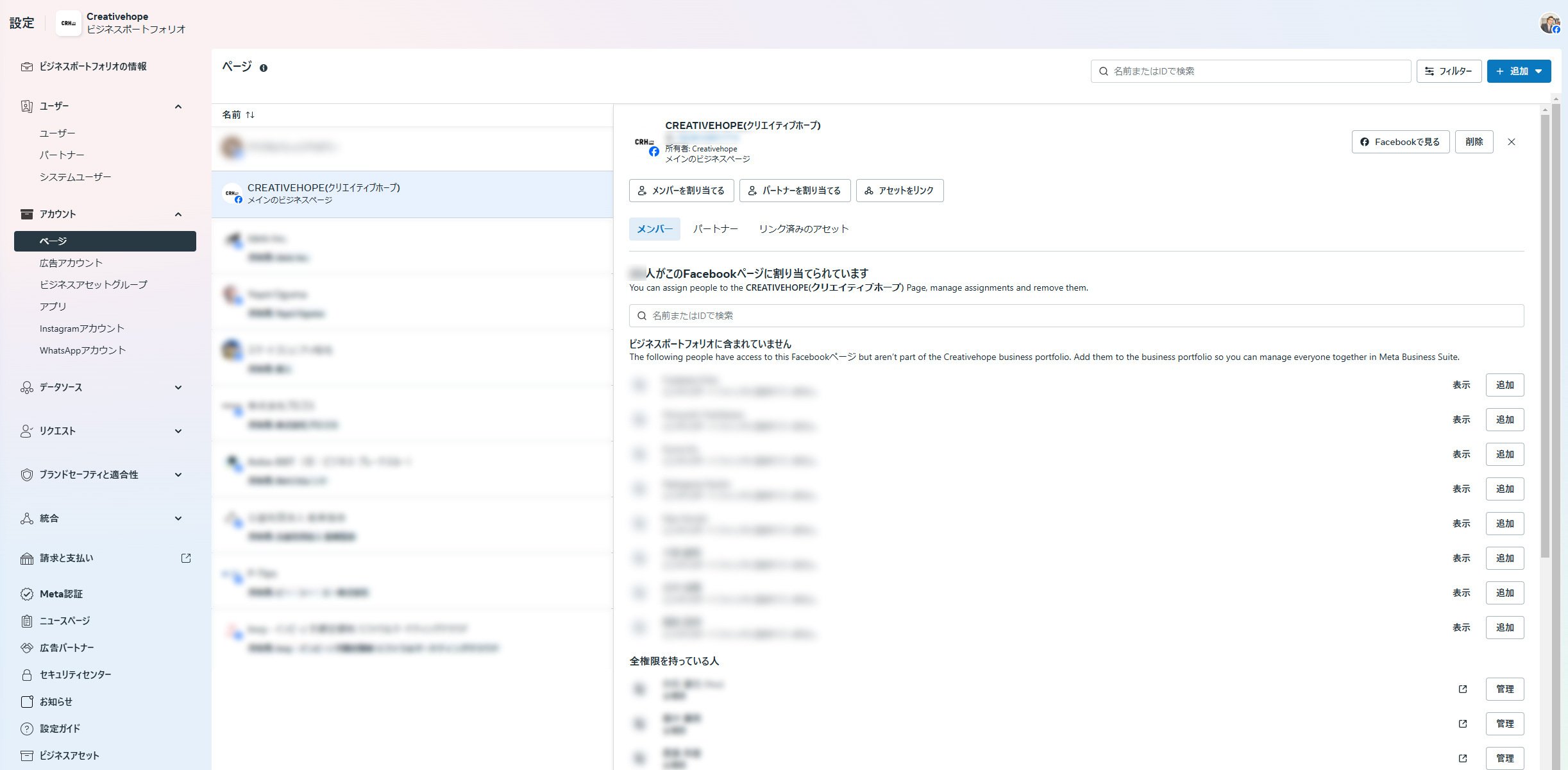Collapse the アカウント section chevron
The image size is (1568, 770).
tap(178, 214)
